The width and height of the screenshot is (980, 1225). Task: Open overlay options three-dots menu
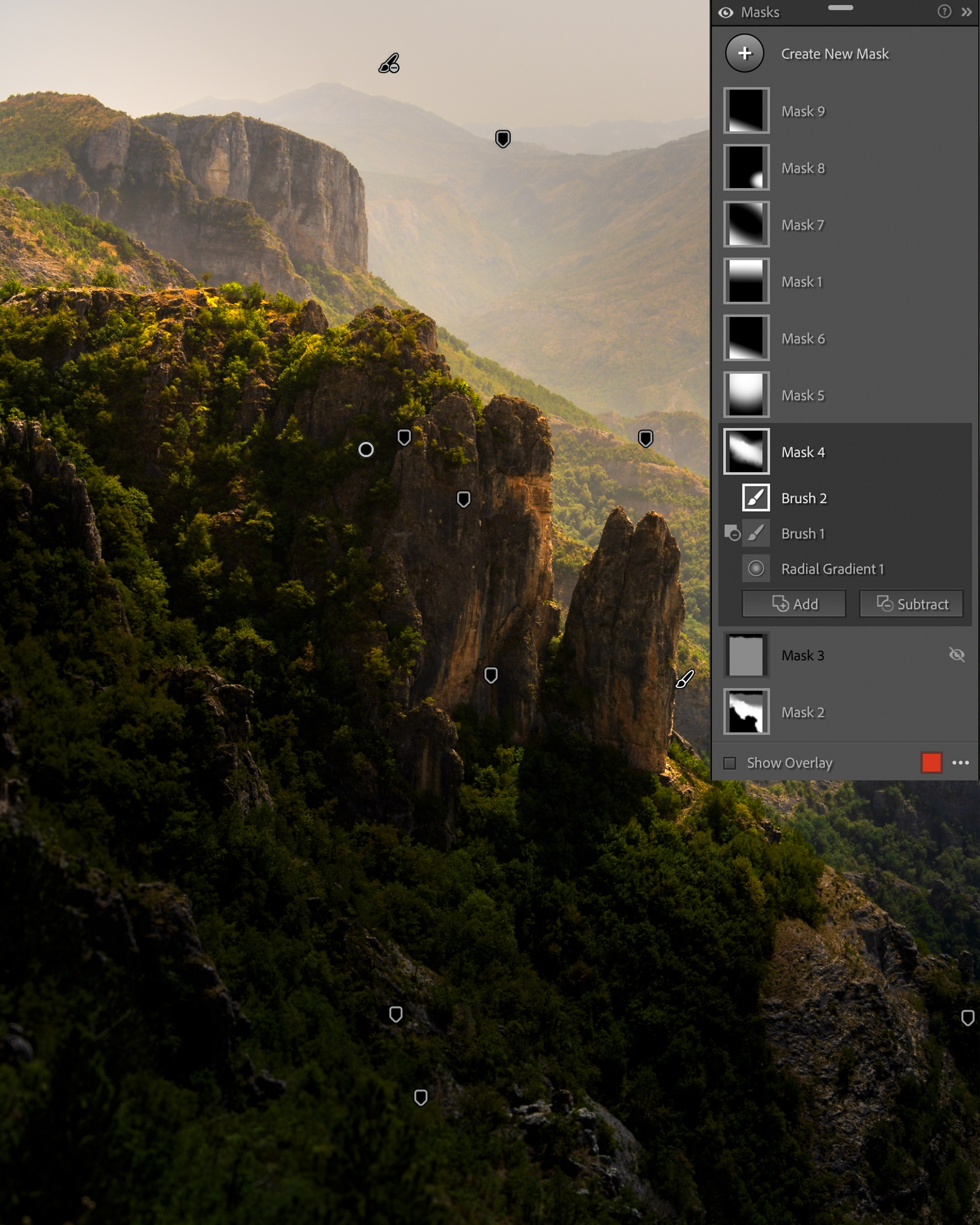pos(960,763)
